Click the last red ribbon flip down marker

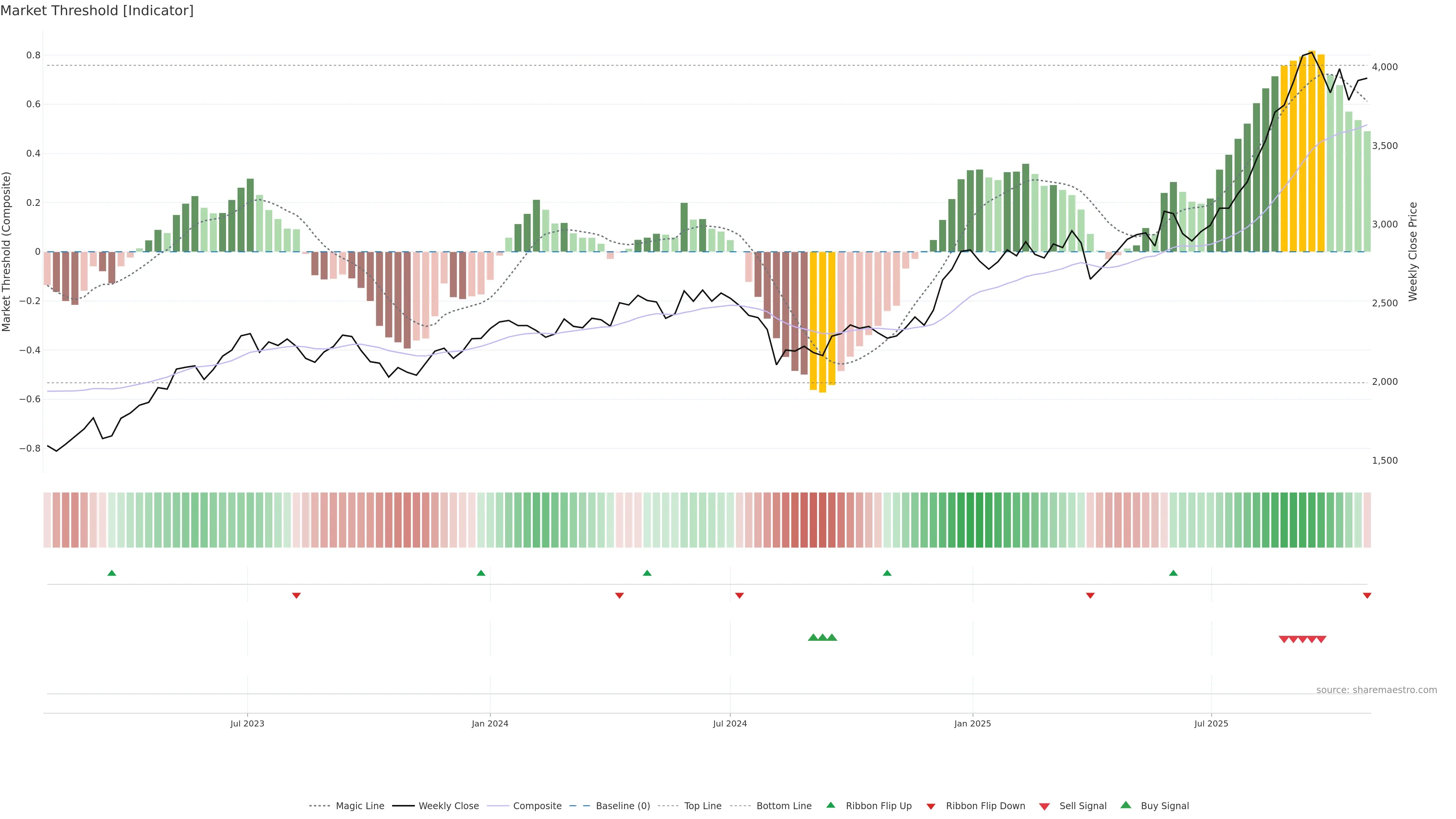coord(1367,595)
